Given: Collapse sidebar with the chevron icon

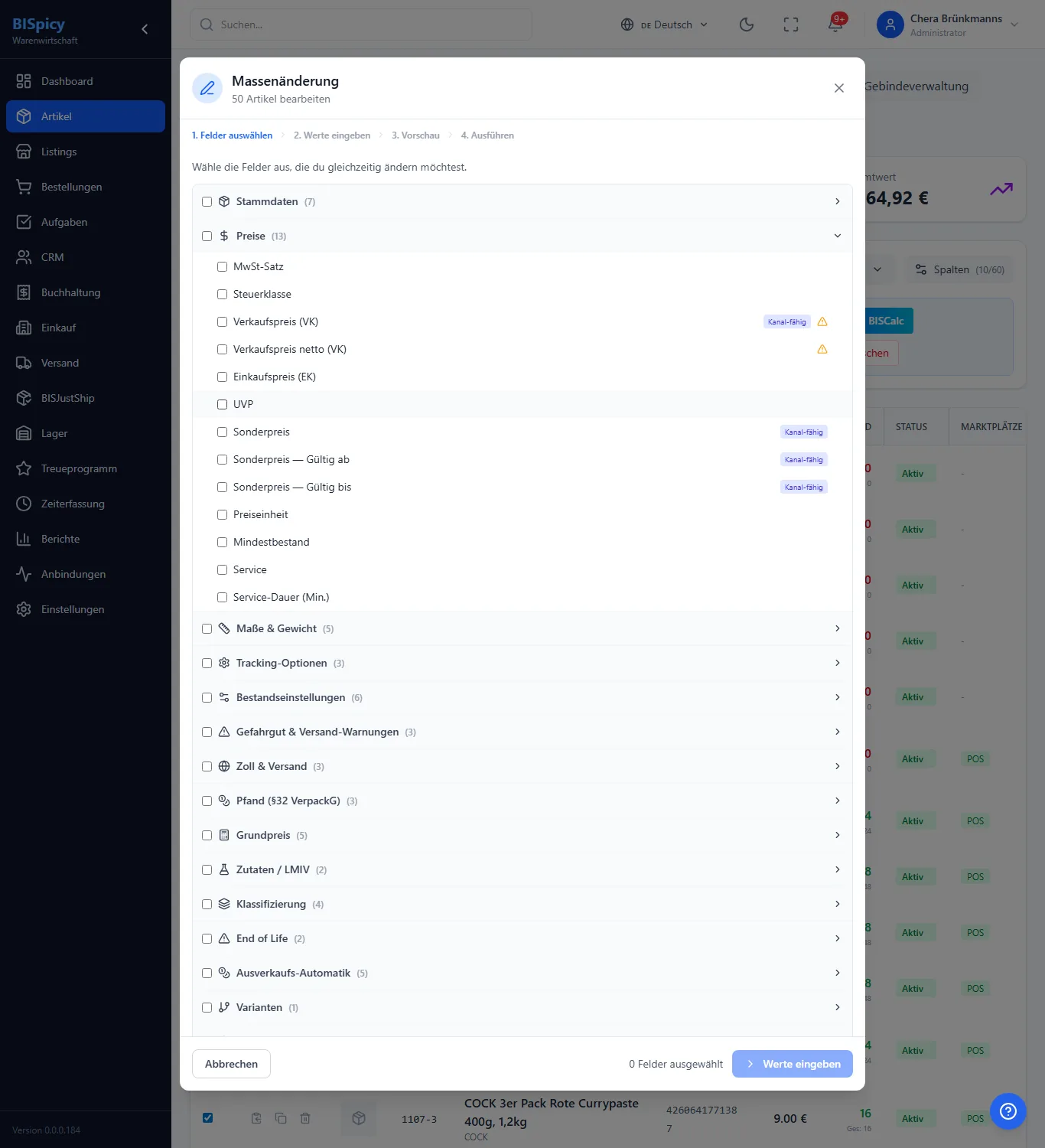Looking at the screenshot, I should [145, 29].
